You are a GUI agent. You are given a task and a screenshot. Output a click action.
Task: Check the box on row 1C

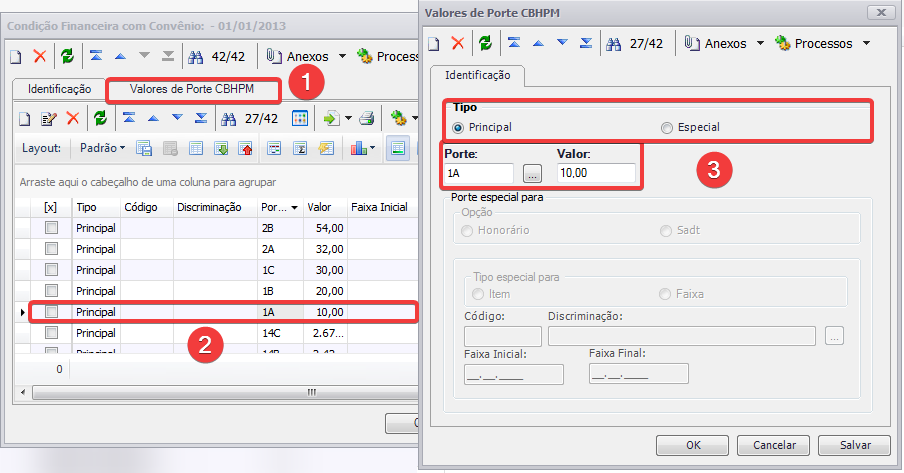coord(51,269)
